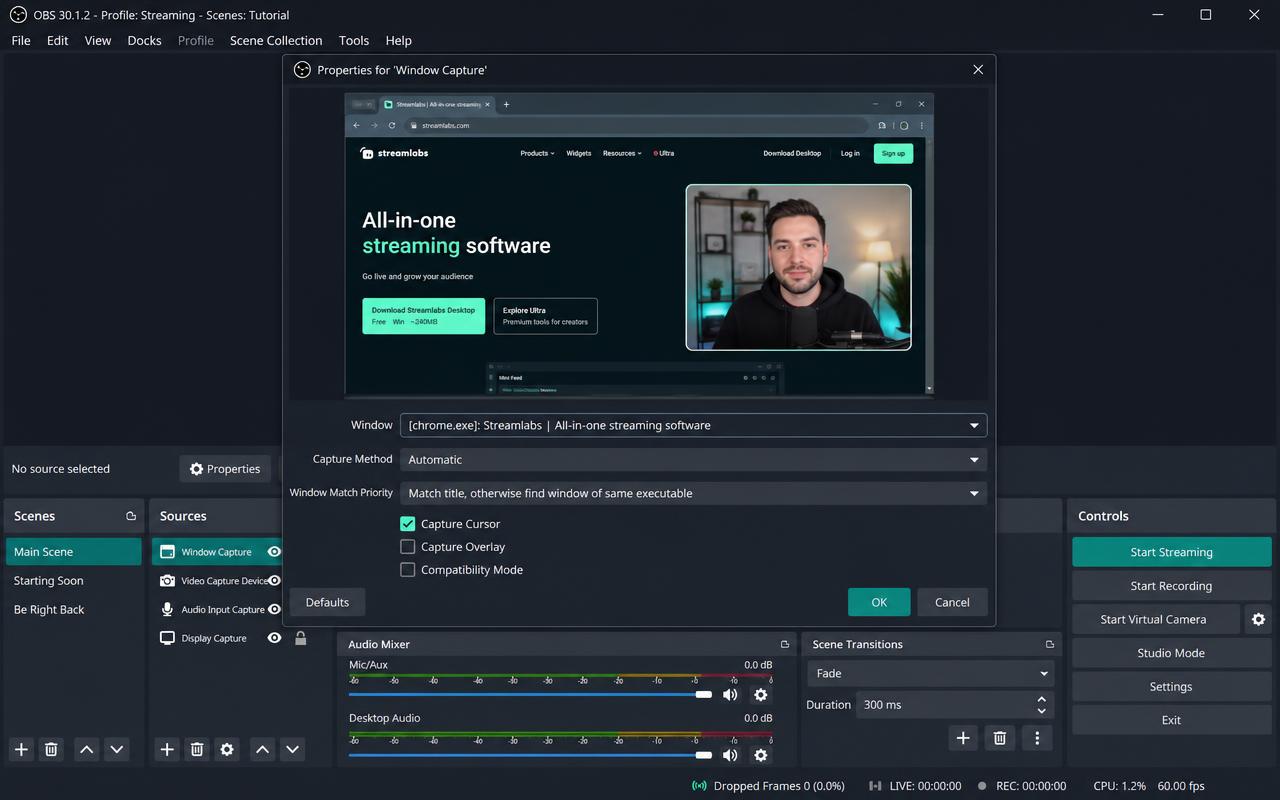Enable Studio Mode

(x=1172, y=653)
